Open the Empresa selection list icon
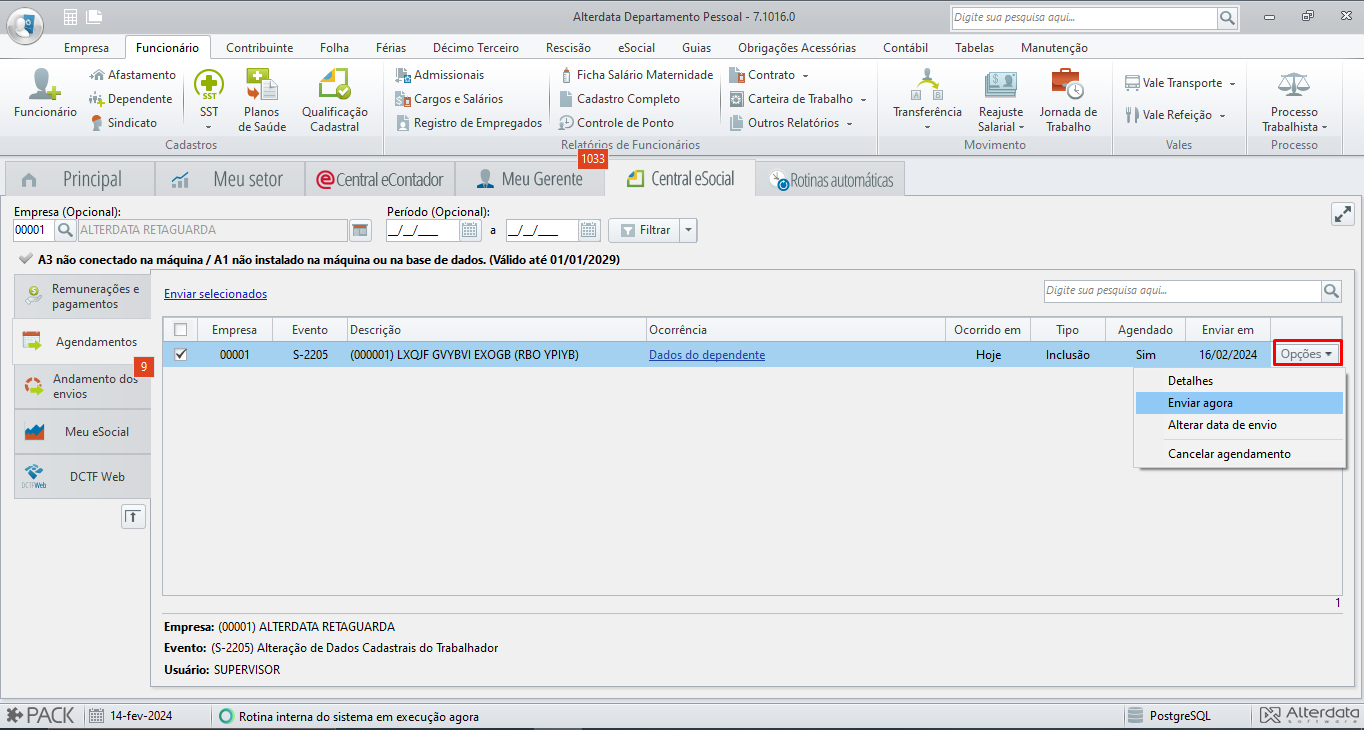The width and height of the screenshot is (1364, 730). pyautogui.click(x=360, y=230)
